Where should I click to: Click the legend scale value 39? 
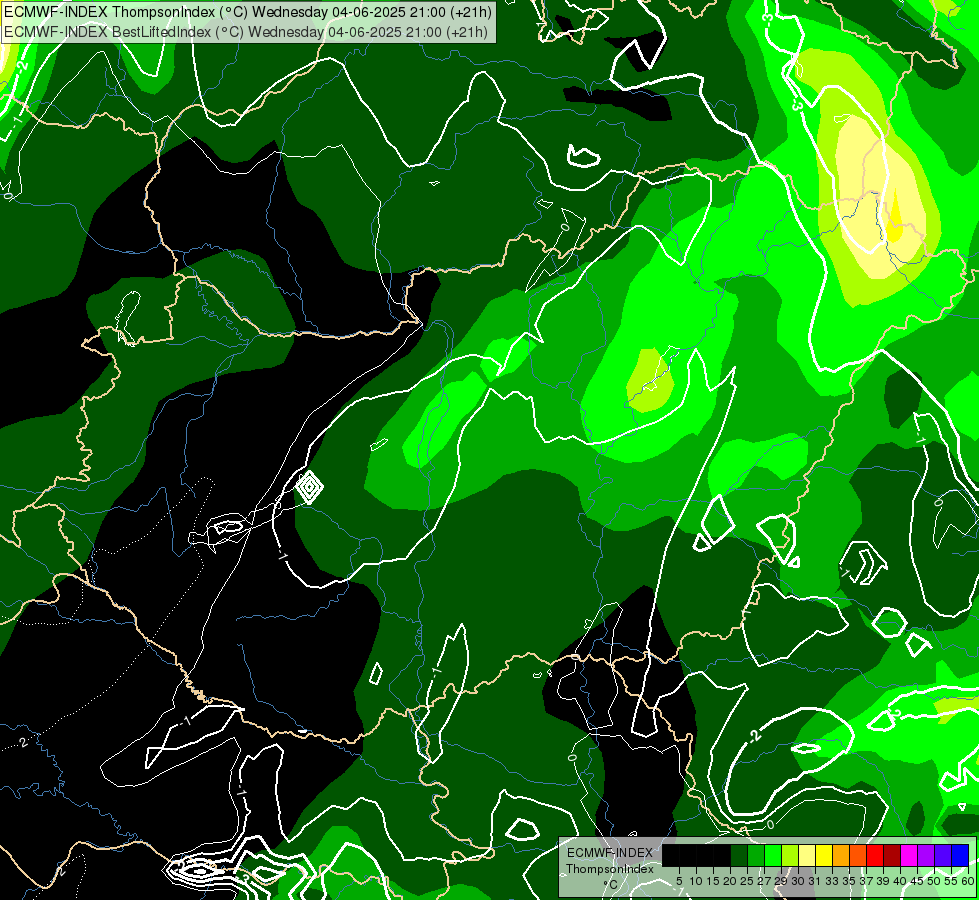point(883,881)
